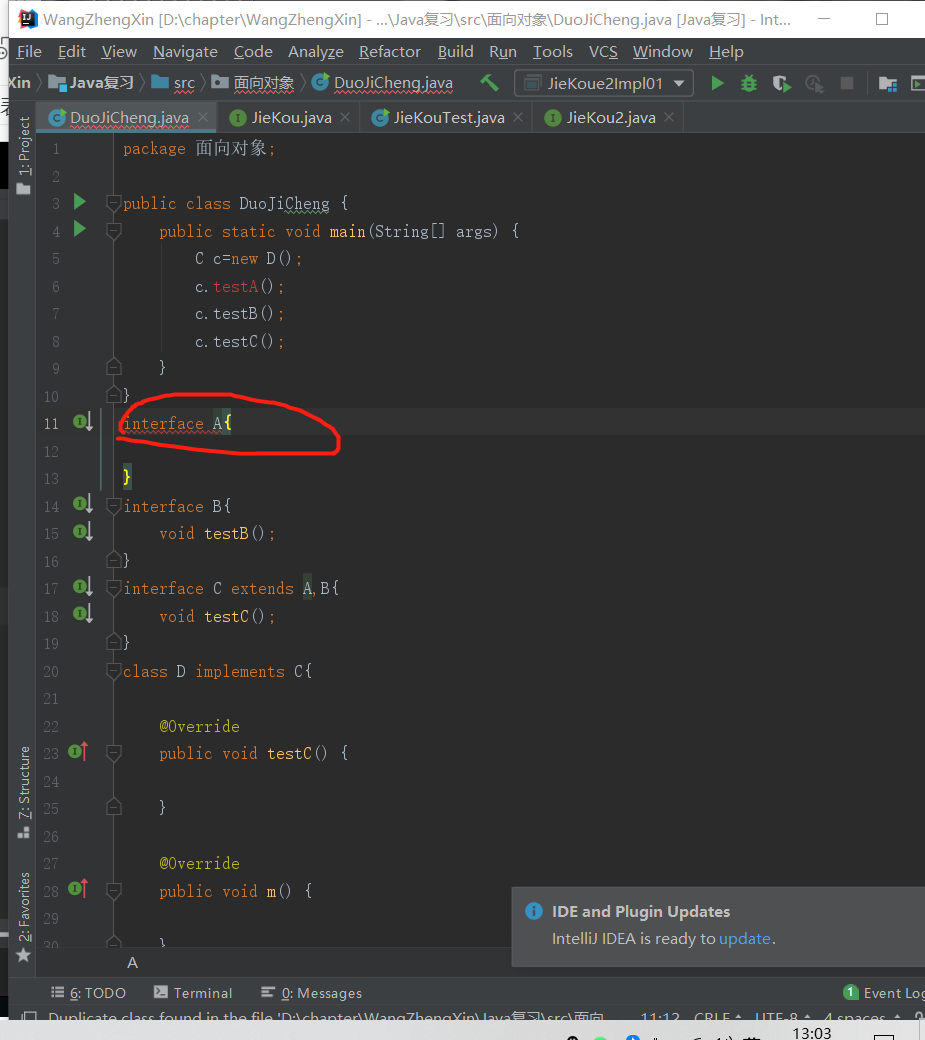Click the update link in notification
This screenshot has width=925, height=1040.
point(745,939)
